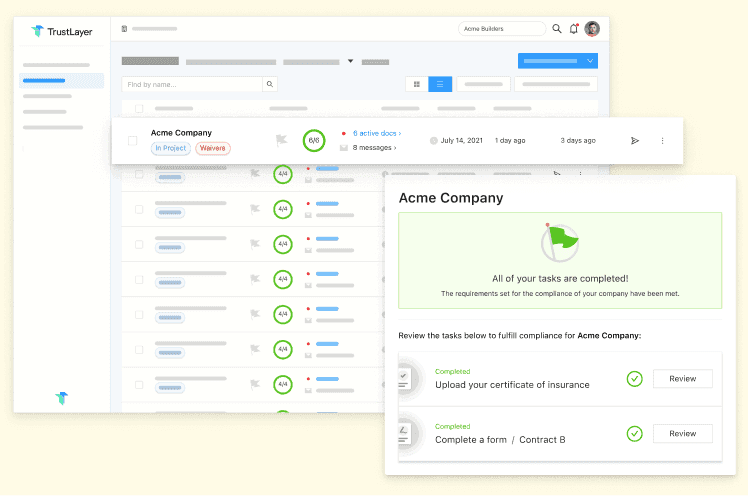Click the 1 day ago cell

coord(510,140)
